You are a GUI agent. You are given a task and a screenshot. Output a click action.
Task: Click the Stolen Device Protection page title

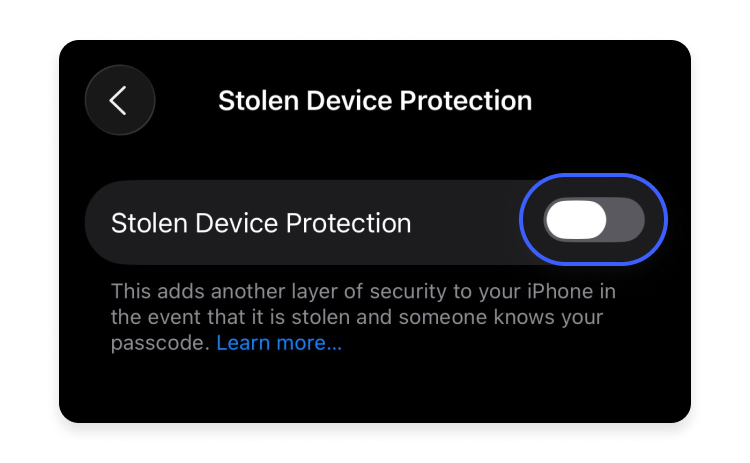point(375,100)
